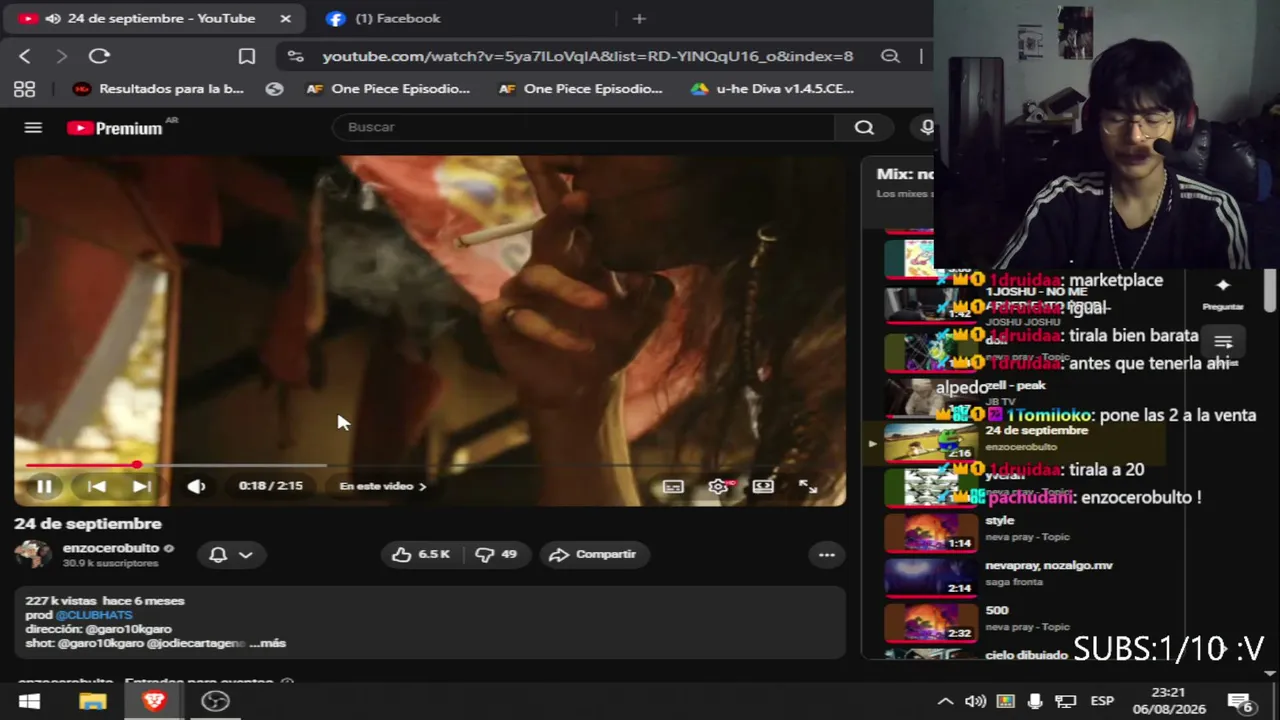1280x720 pixels.
Task: Open the Windows Start menu
Action: coord(29,701)
